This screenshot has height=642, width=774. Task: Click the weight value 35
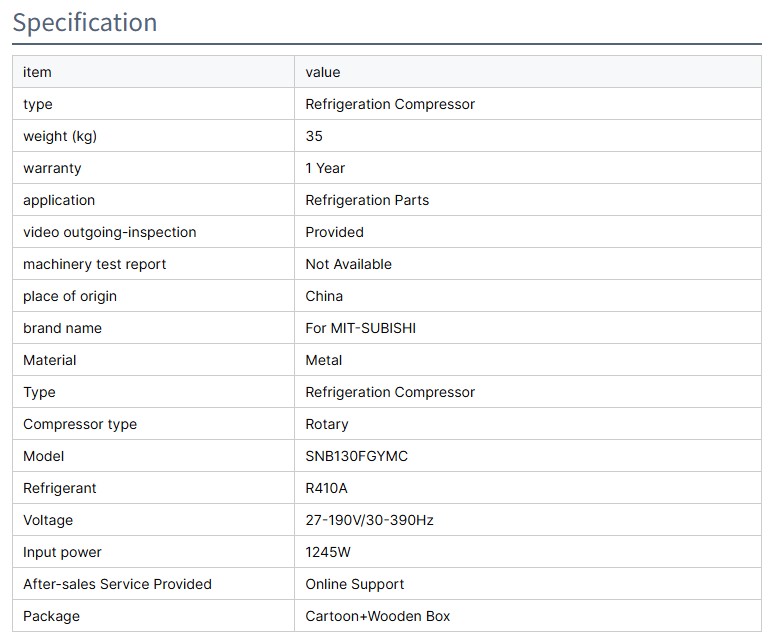click(314, 136)
